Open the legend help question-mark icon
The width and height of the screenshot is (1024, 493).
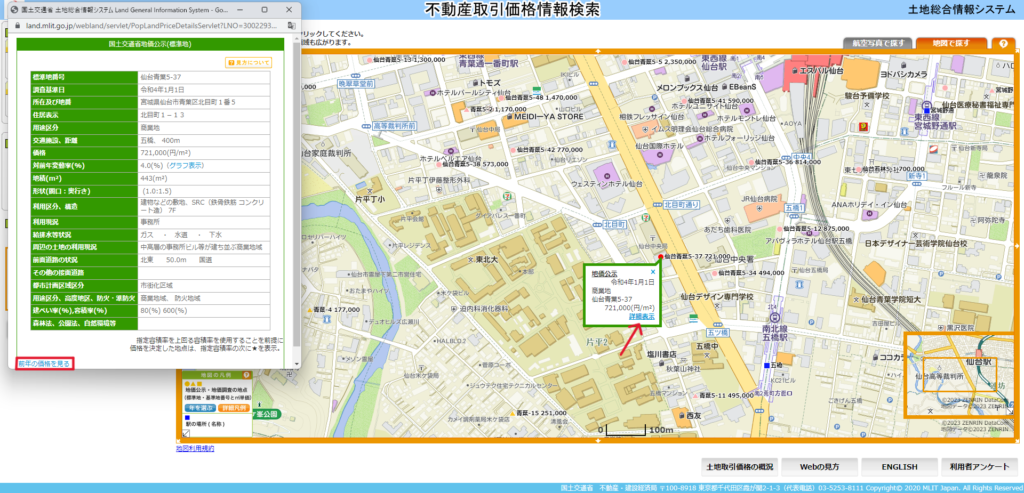click(246, 375)
